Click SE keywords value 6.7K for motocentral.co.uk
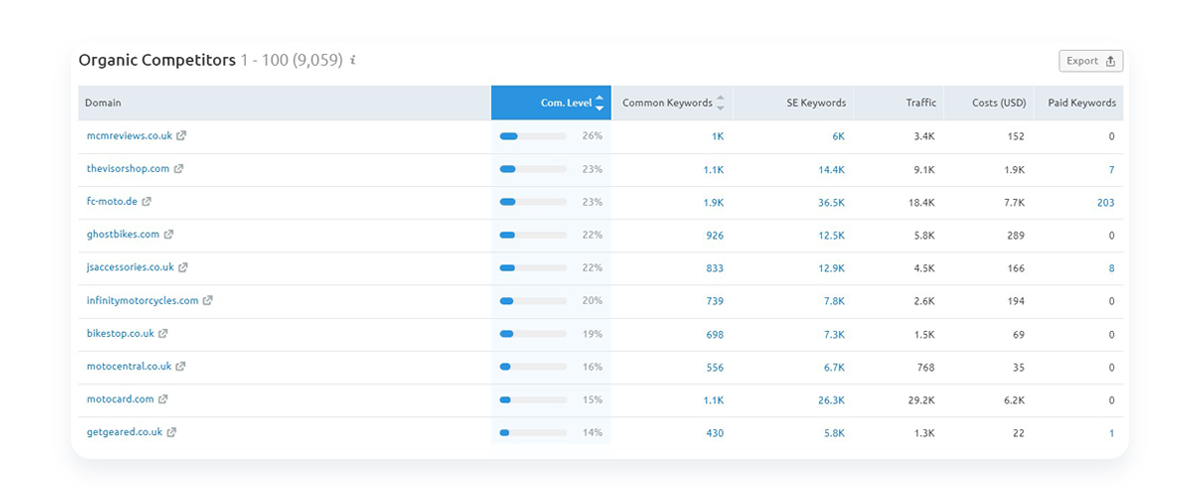The image size is (1200, 500). tap(834, 366)
